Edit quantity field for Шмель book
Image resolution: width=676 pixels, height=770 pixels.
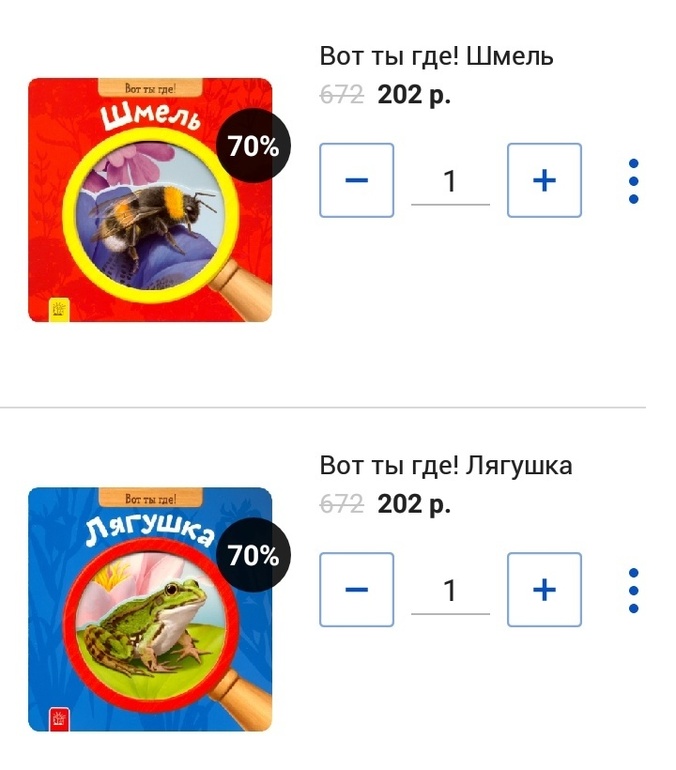pyautogui.click(x=450, y=182)
